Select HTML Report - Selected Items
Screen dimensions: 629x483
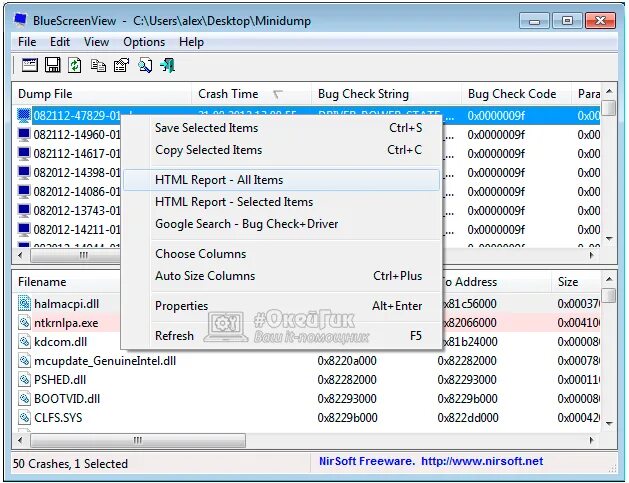[x=282, y=202]
